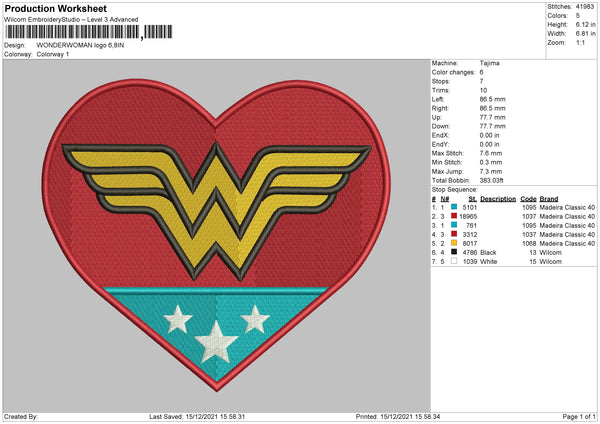Click the 'Wilcom' brand in the White row
Viewport: 600px width, 424px height.
[x=551, y=262]
